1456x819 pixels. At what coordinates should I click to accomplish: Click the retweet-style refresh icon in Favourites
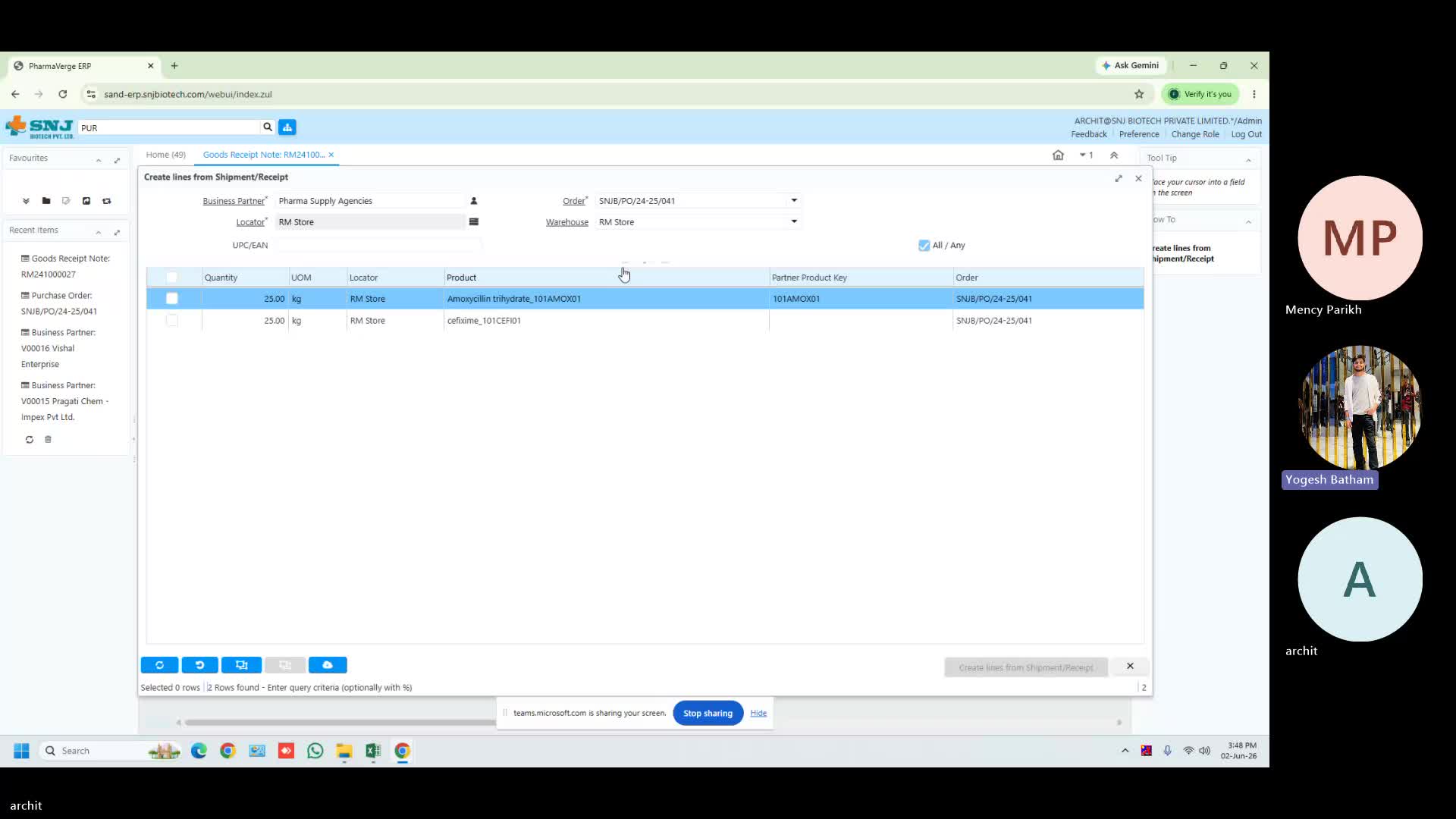[x=107, y=201]
